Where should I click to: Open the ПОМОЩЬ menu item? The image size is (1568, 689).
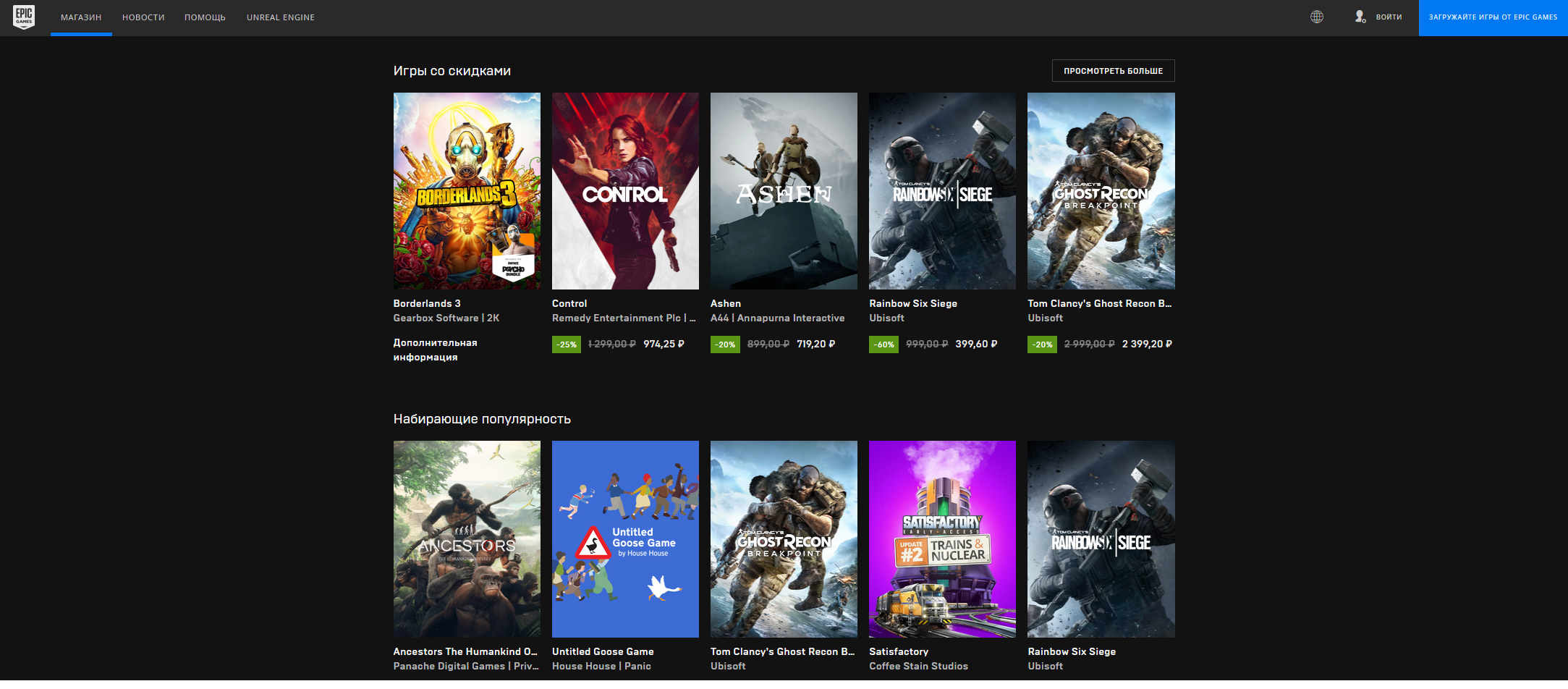[205, 17]
